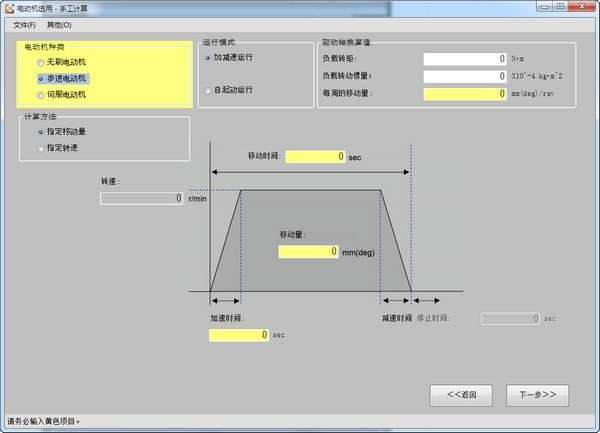Click the 每周的移动量 input field
This screenshot has height=433, width=600.
click(x=465, y=94)
